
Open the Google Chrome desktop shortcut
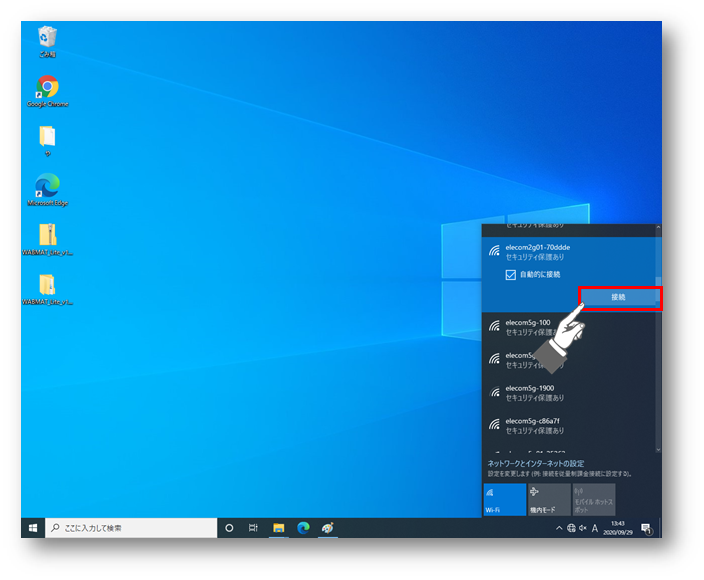coord(47,91)
